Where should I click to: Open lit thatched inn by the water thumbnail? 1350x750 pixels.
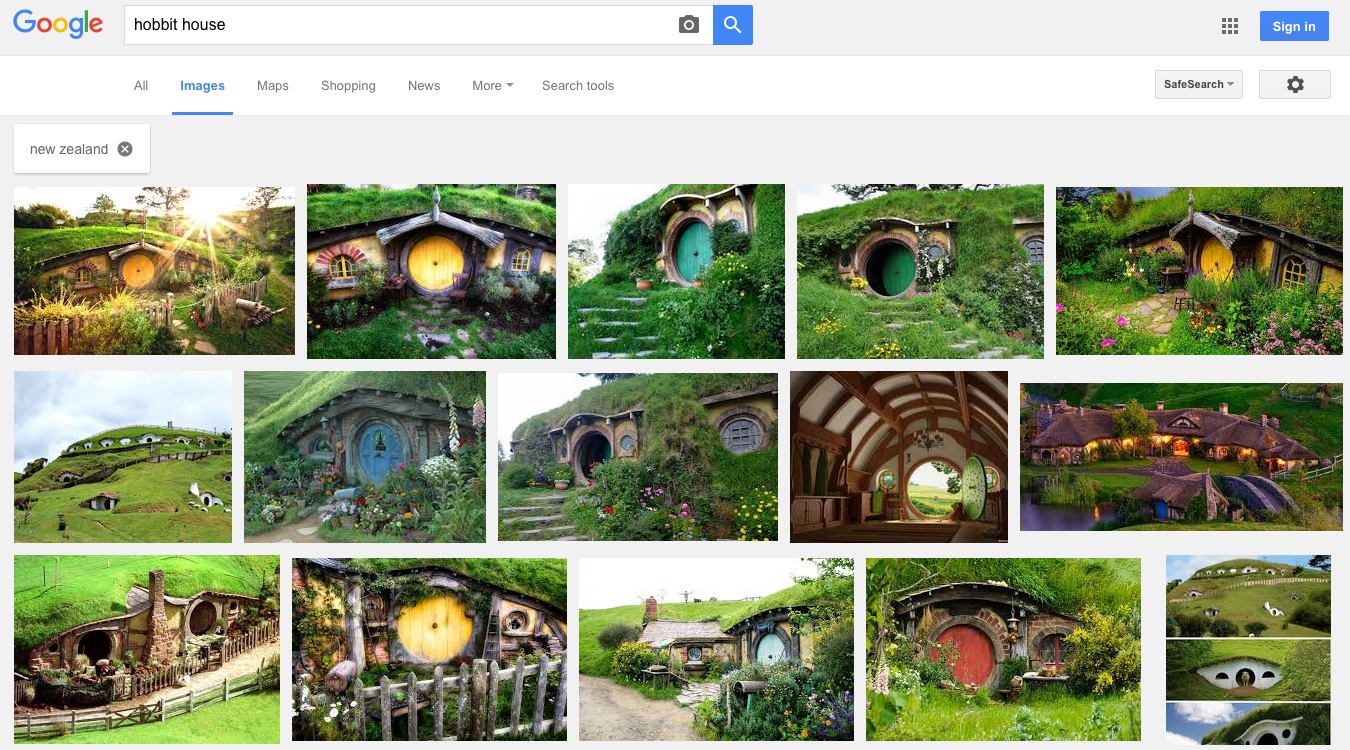click(1181, 457)
